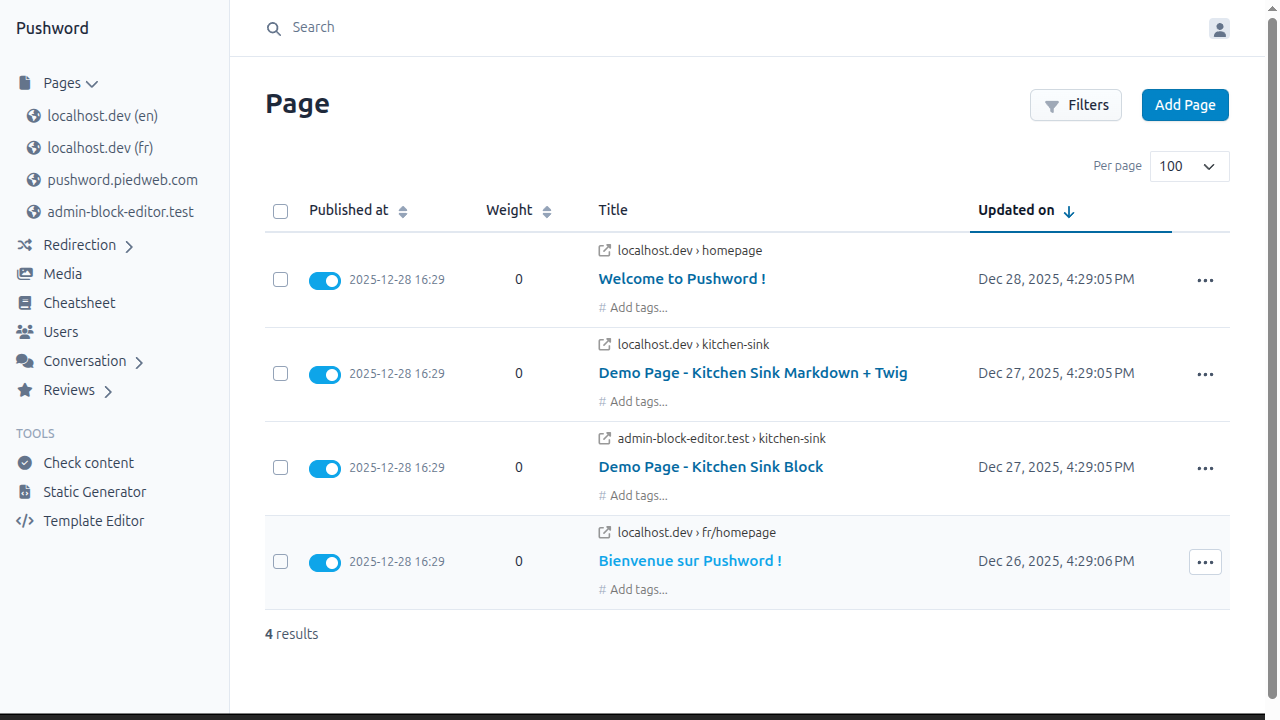Select the checkbox for Demo Page - Kitchen Sink Block
1280x720 pixels.
(x=280, y=467)
